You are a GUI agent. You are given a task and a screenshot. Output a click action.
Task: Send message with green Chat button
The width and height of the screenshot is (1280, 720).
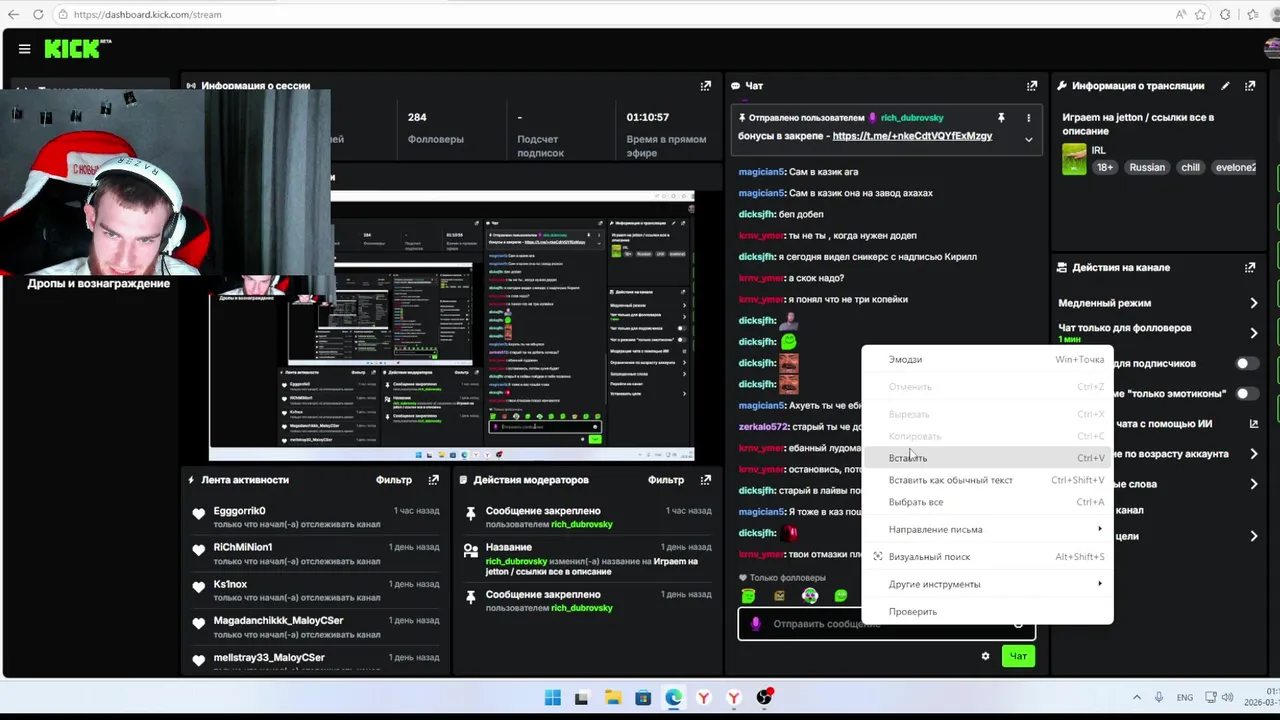[1018, 656]
